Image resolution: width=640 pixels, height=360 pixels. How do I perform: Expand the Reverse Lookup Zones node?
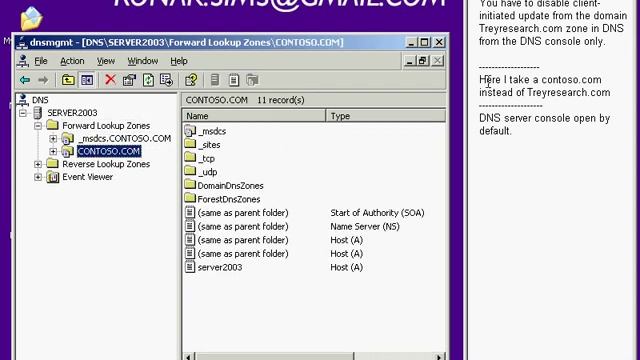click(x=38, y=164)
